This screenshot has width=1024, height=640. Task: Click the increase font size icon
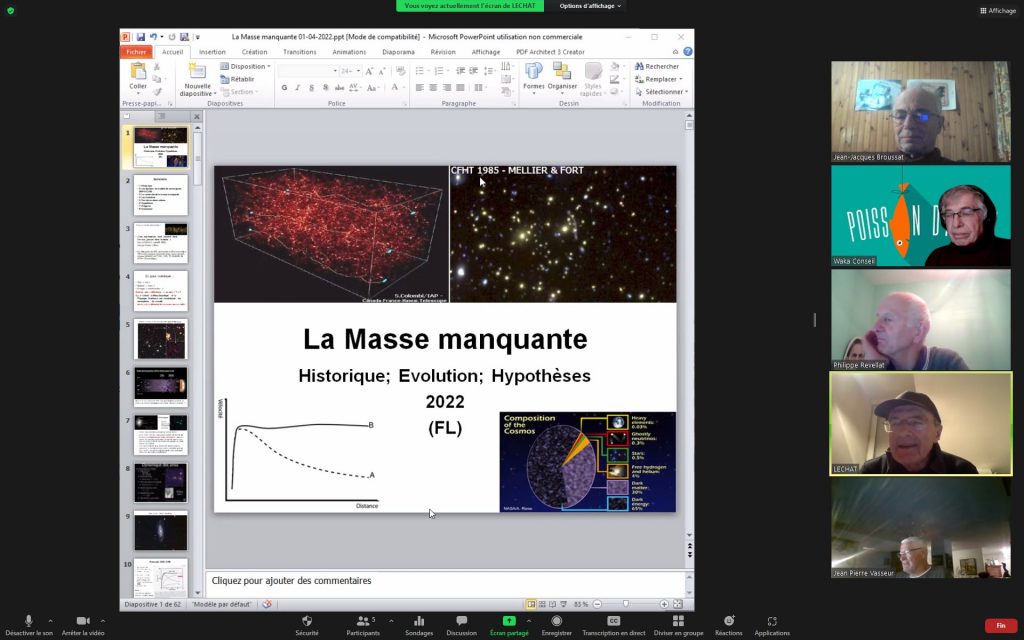pos(369,71)
